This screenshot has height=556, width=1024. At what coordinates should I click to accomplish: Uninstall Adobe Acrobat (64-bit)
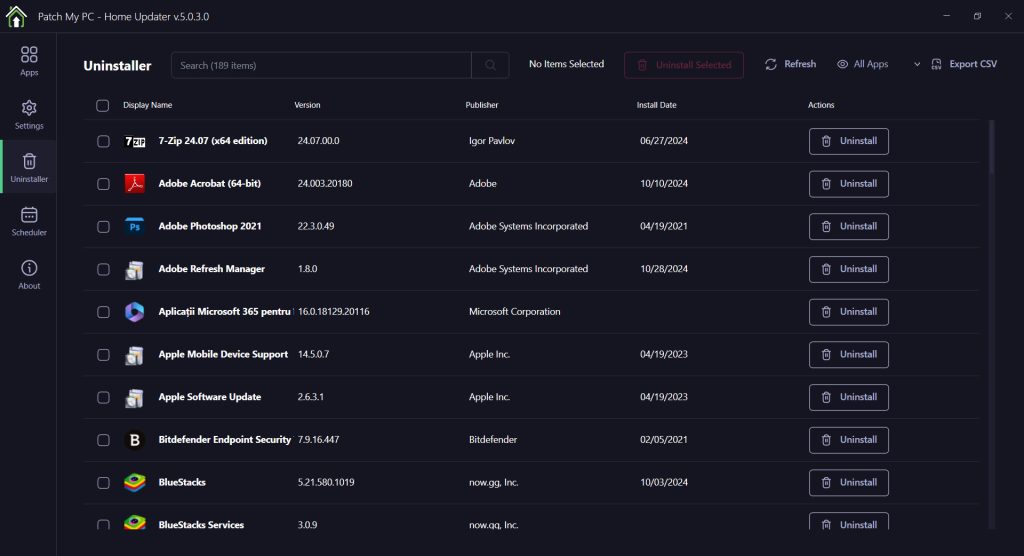pyautogui.click(x=848, y=184)
